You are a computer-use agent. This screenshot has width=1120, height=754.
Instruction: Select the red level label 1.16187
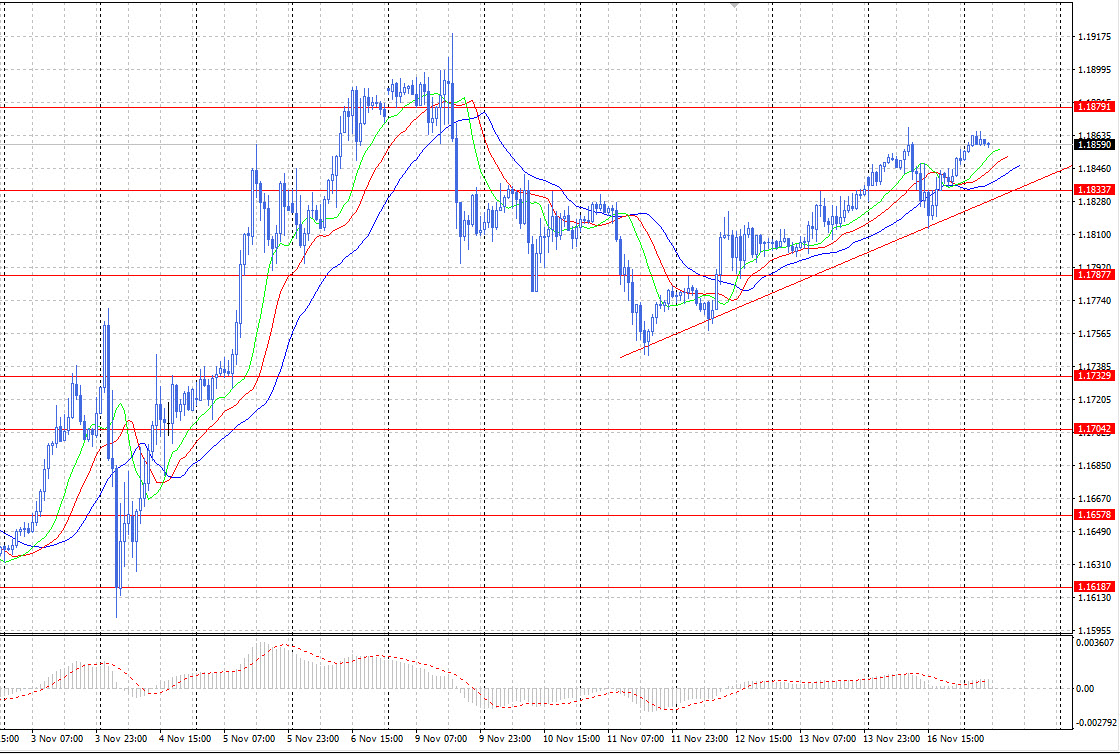1094,587
